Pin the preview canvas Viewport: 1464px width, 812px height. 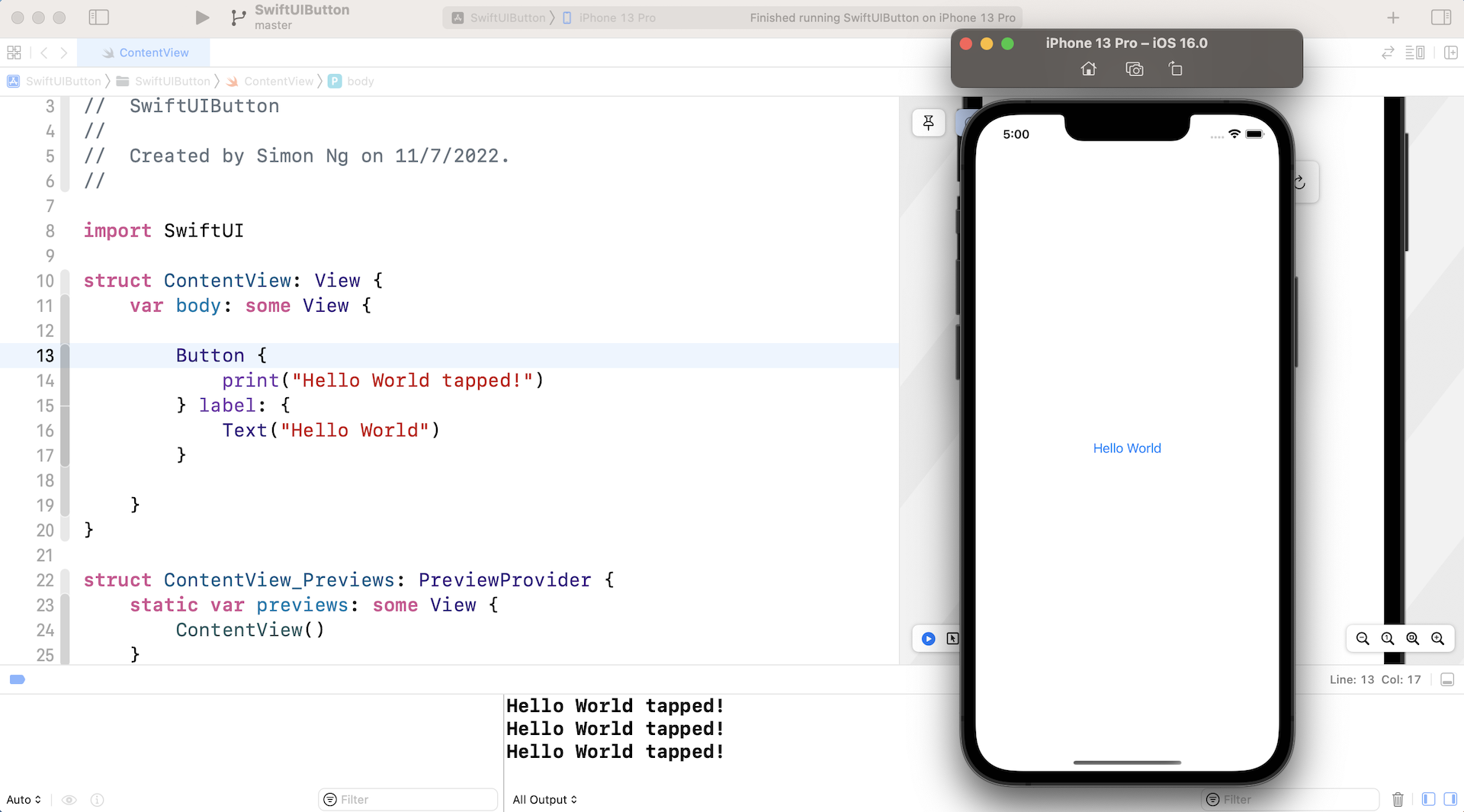pos(929,123)
